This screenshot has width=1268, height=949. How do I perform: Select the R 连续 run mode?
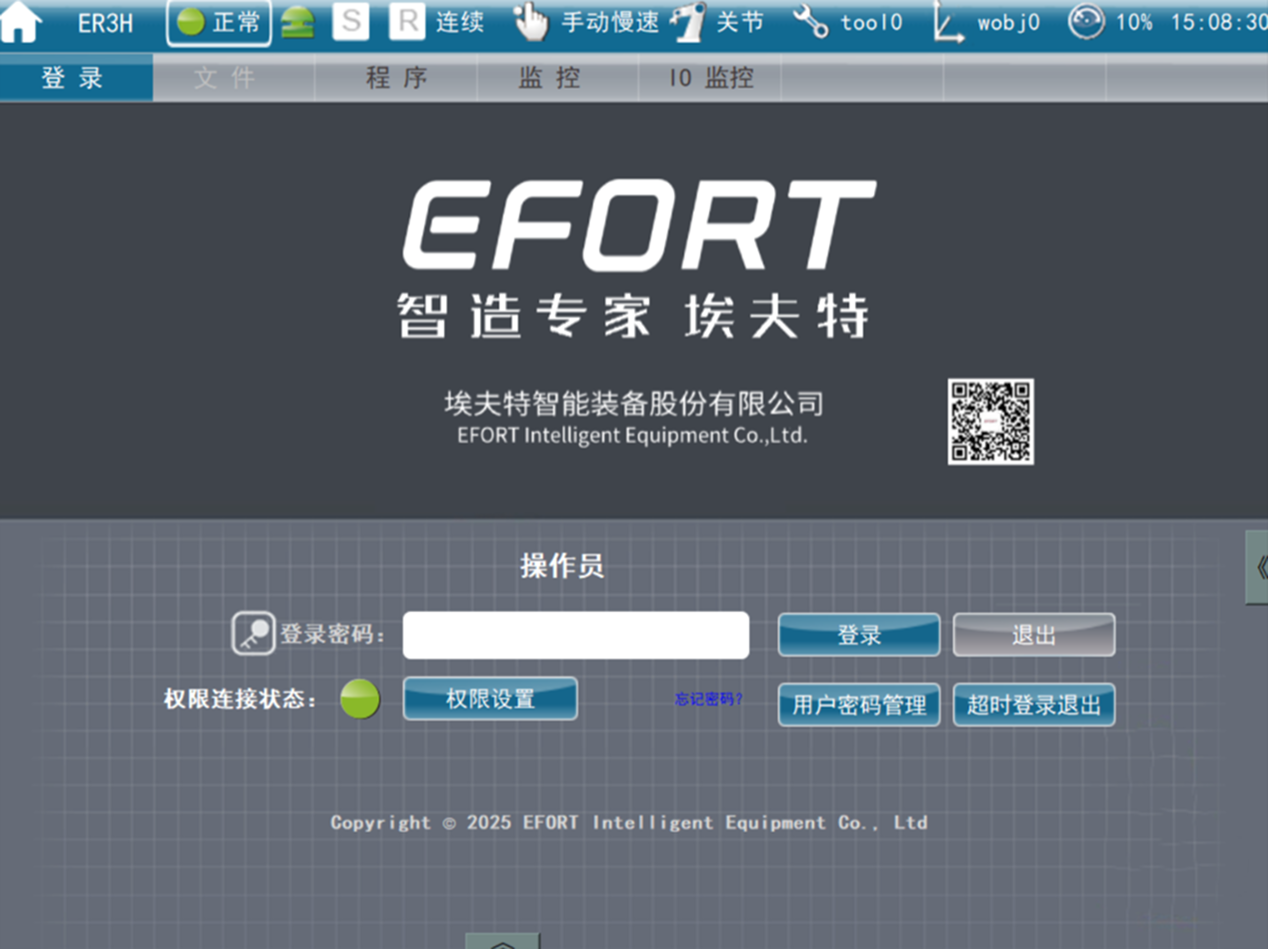(436, 22)
